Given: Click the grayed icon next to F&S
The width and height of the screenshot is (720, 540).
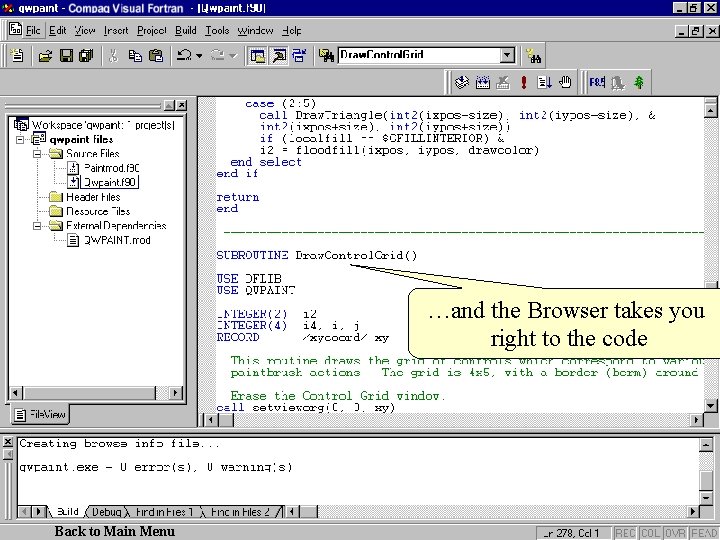Looking at the screenshot, I should (618, 83).
